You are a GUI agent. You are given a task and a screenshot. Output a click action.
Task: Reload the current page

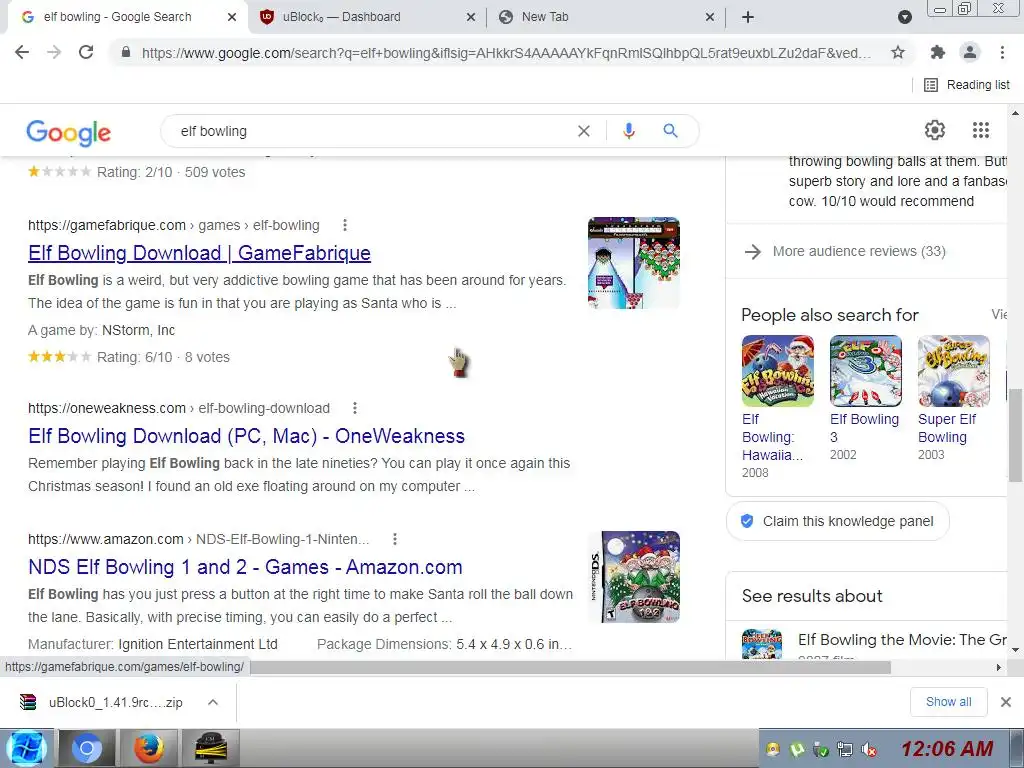[86, 52]
